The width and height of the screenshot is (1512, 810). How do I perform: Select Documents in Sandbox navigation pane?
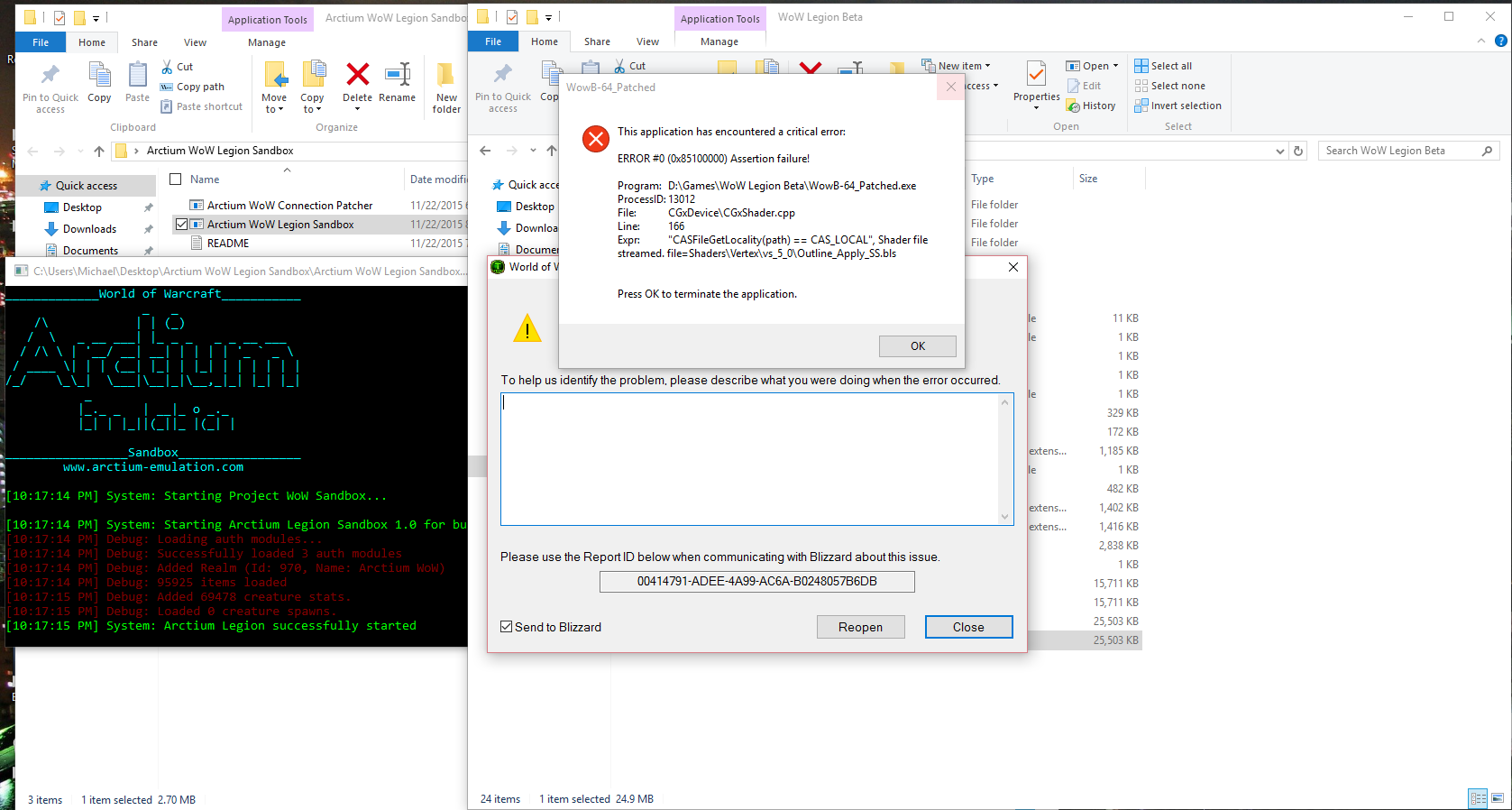tap(90, 251)
